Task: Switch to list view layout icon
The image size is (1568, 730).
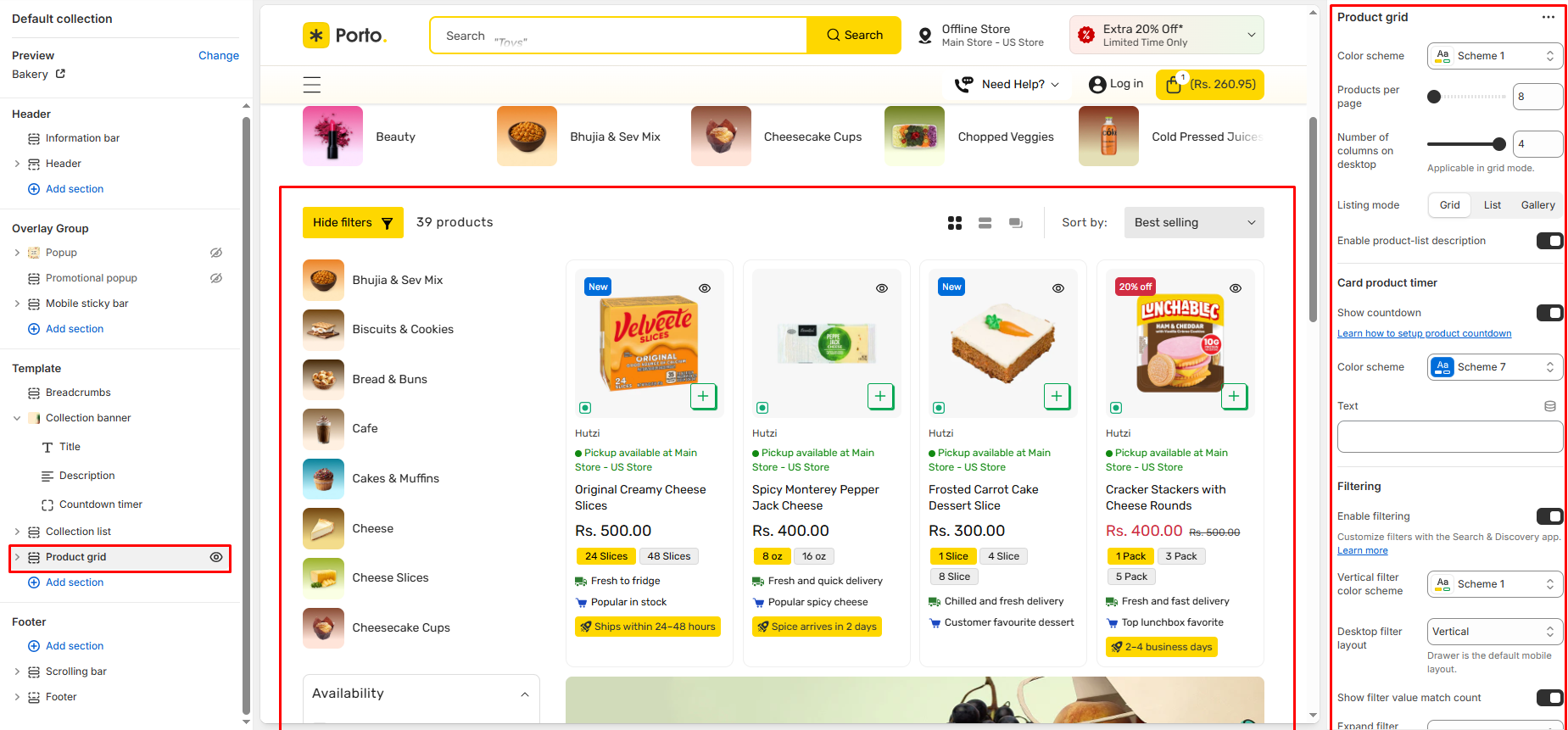Action: 985,223
